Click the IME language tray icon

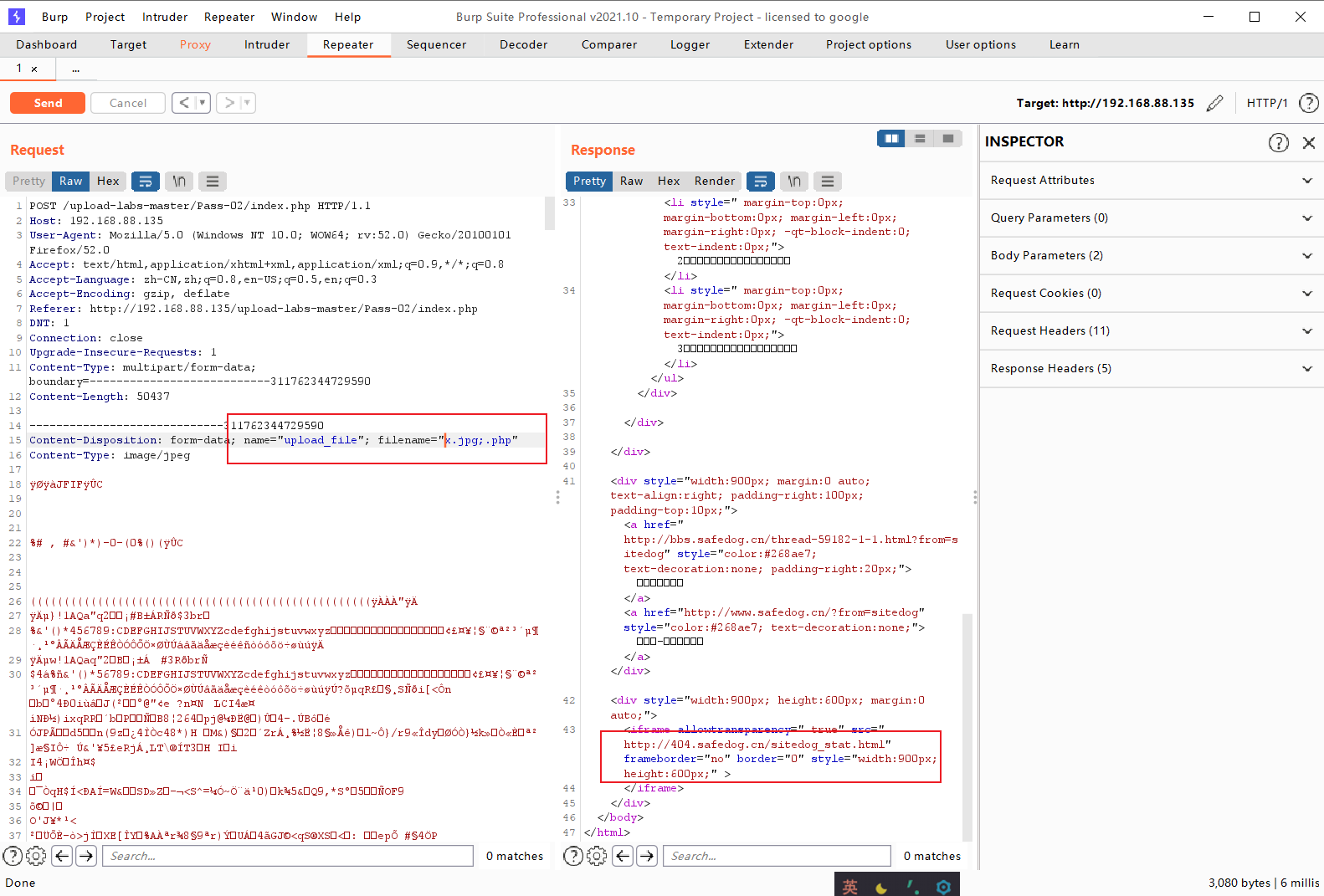[x=850, y=887]
